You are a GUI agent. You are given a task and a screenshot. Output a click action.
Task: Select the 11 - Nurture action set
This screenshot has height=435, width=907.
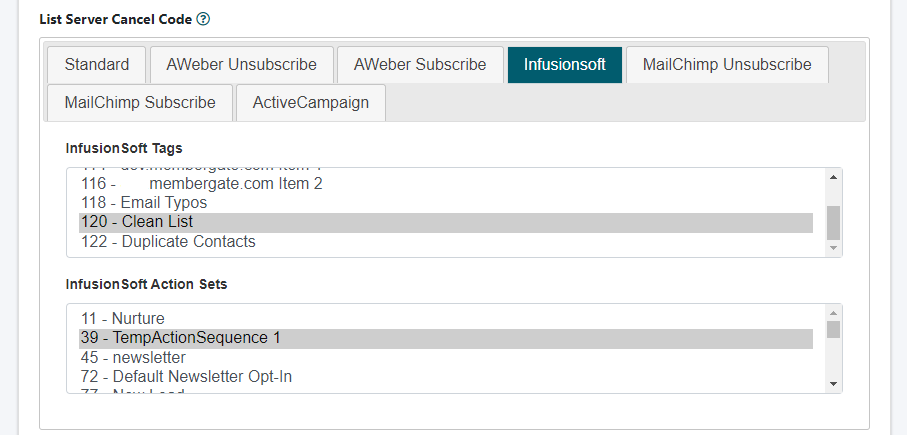445,319
